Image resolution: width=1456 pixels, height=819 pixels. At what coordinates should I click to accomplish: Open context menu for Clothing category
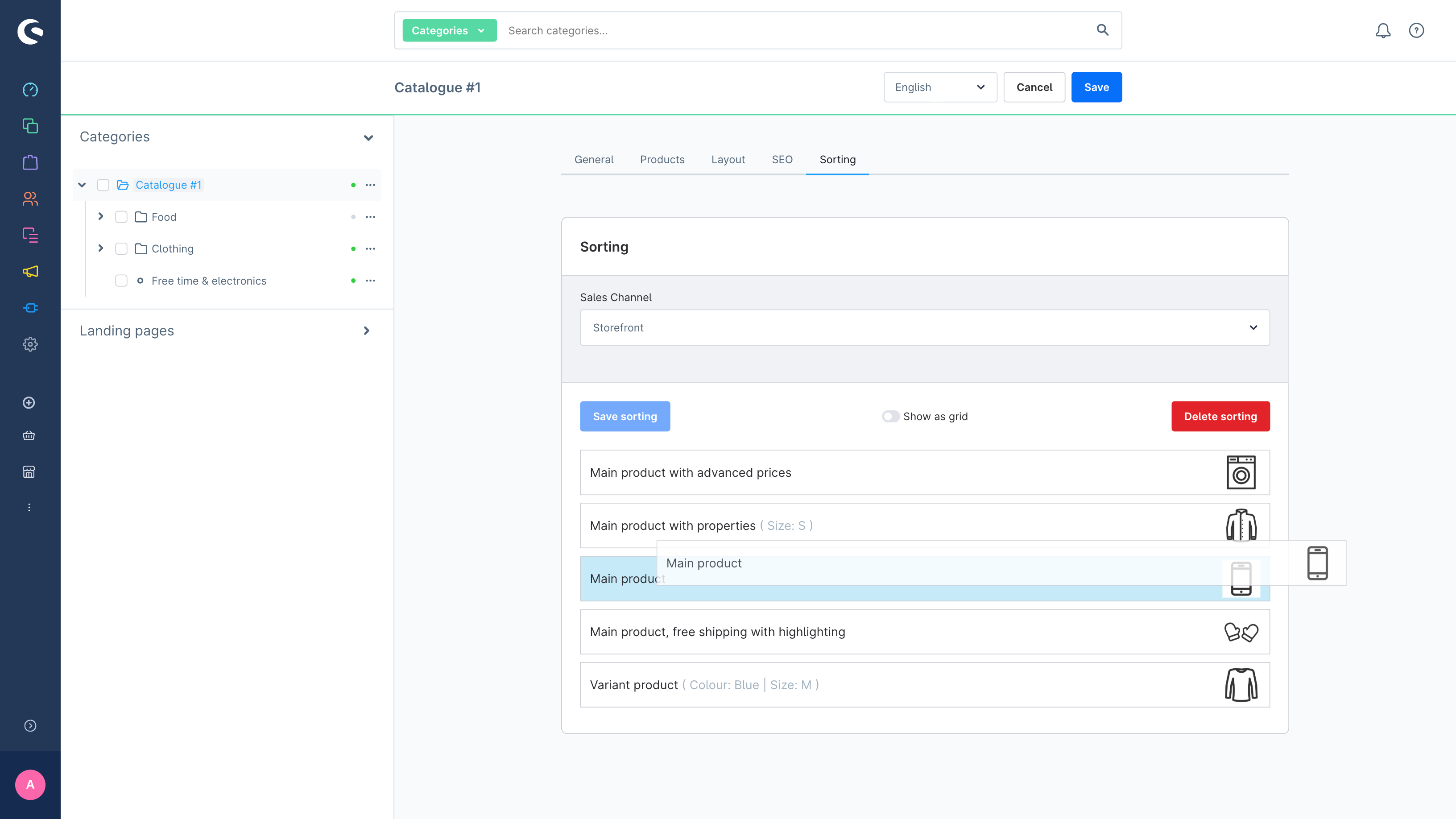click(x=370, y=249)
